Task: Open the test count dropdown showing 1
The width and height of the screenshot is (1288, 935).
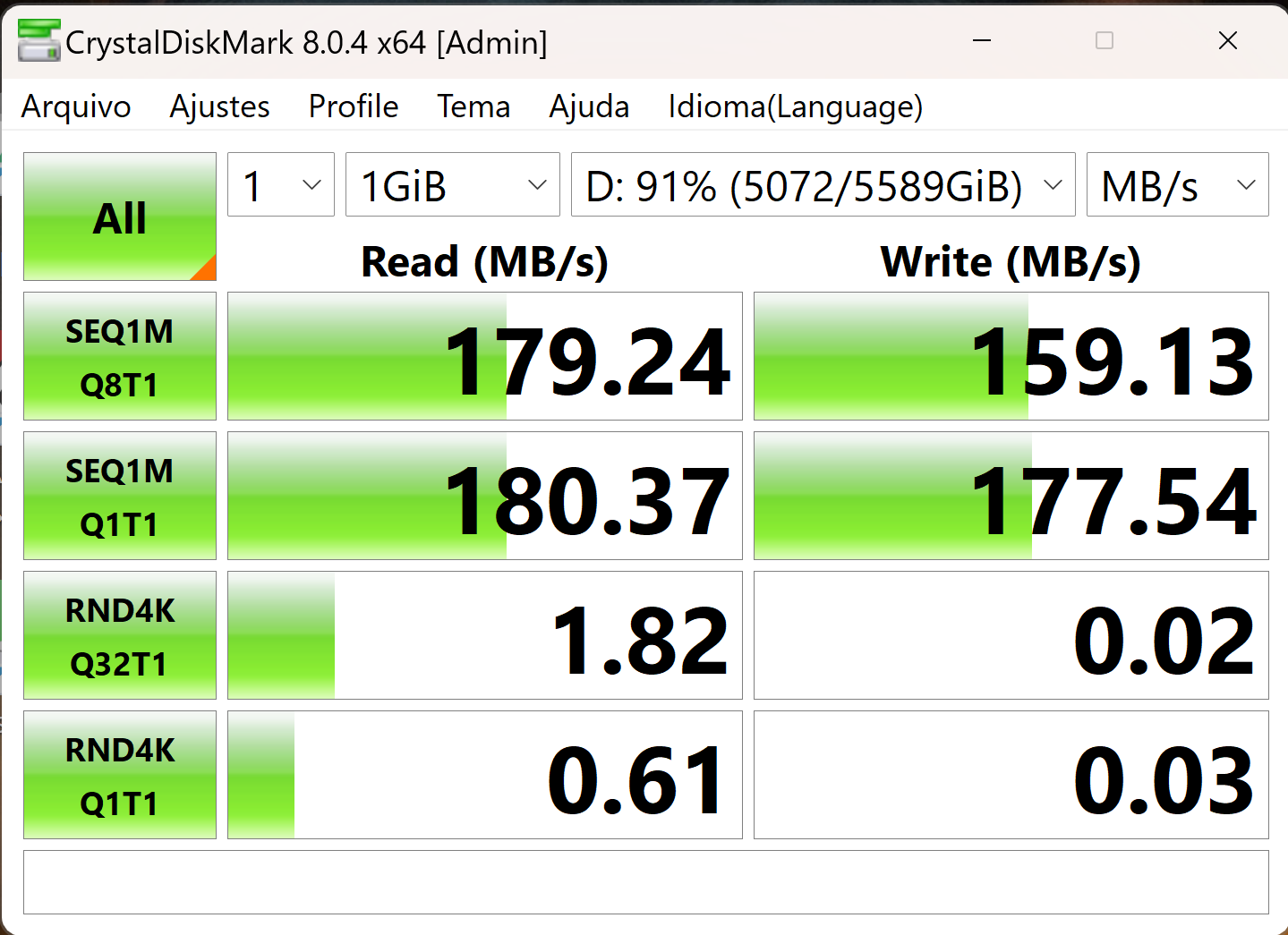Action: click(x=281, y=184)
